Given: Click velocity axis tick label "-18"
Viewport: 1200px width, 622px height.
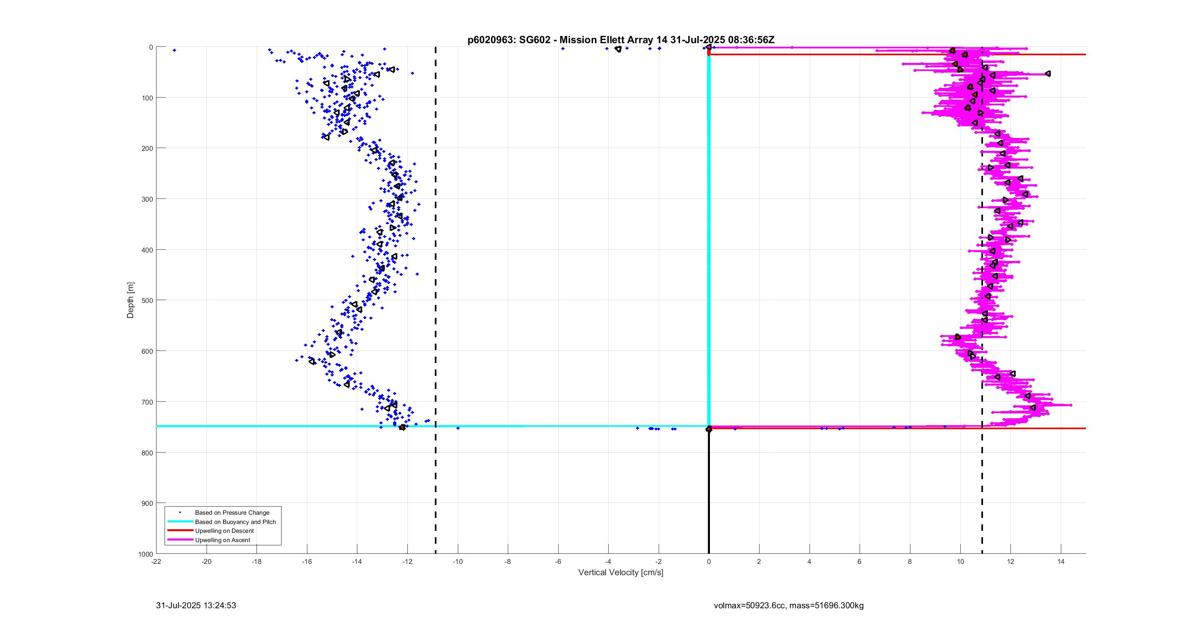Looking at the screenshot, I should click(257, 561).
